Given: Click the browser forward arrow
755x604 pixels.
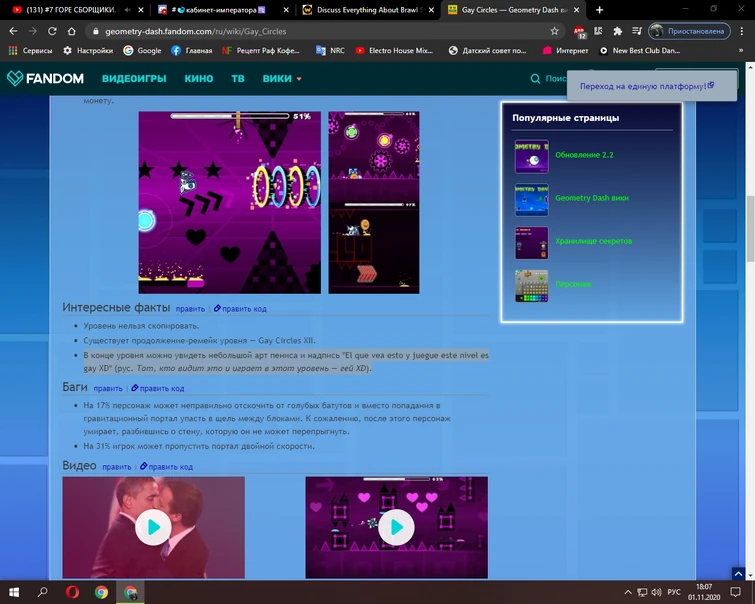Looking at the screenshot, I should tap(33, 31).
